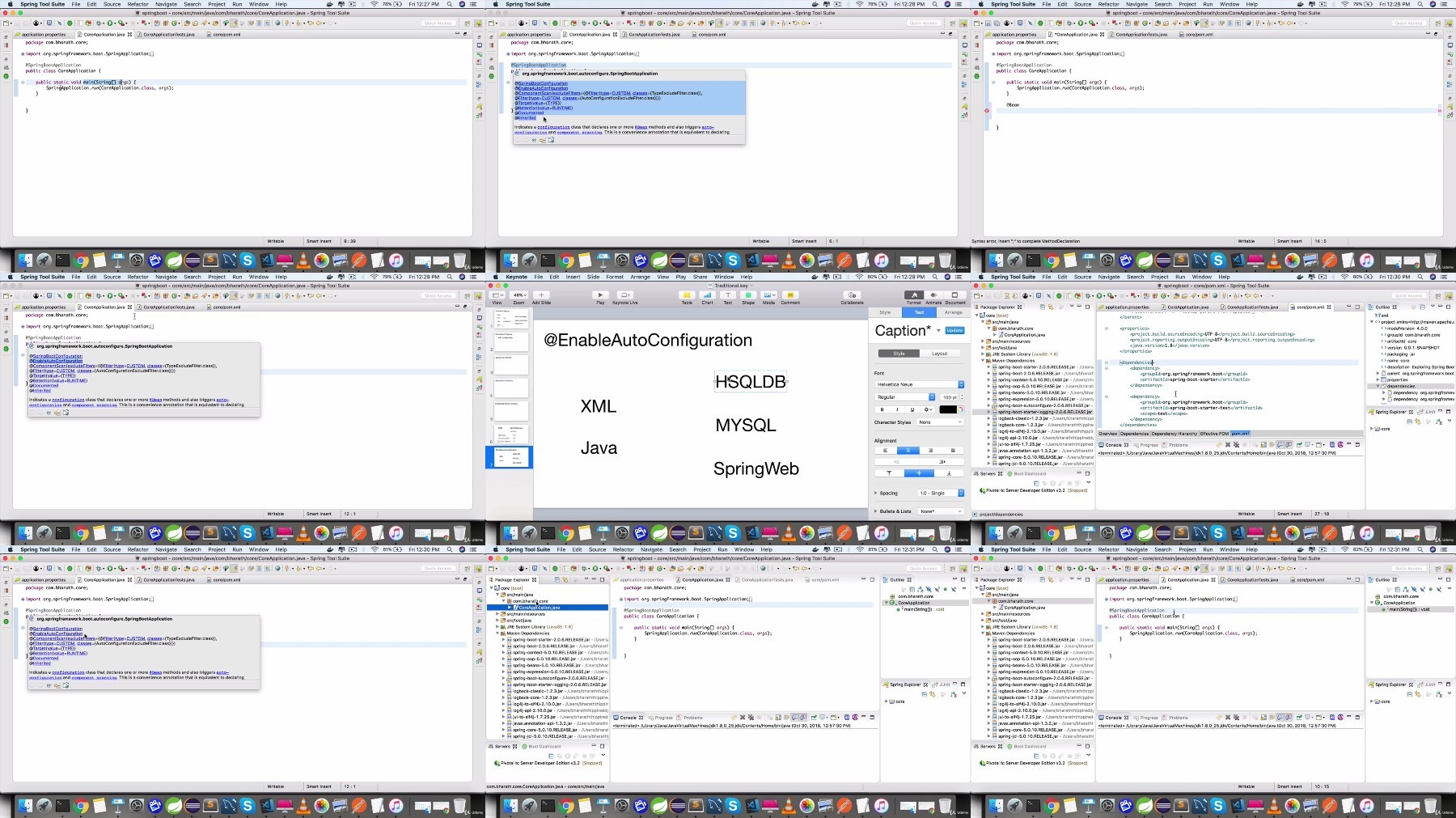Click Collapse All in the pom.xml screenshot's Package Explorer
The width and height of the screenshot is (1456, 818).
(1043, 307)
